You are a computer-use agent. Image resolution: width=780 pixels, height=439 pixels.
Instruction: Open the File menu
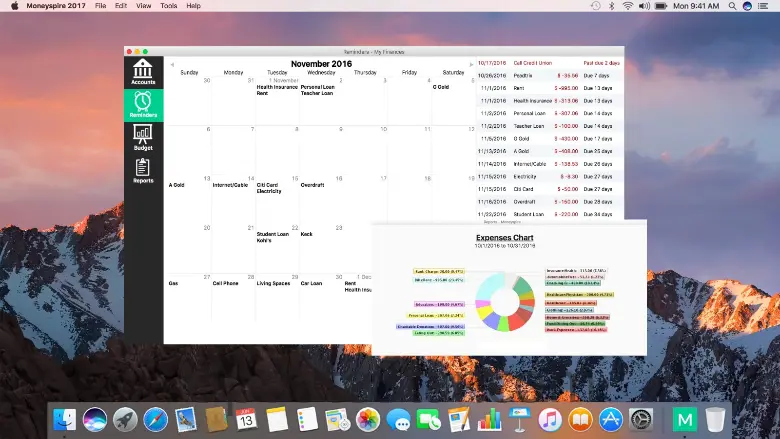click(x=100, y=6)
